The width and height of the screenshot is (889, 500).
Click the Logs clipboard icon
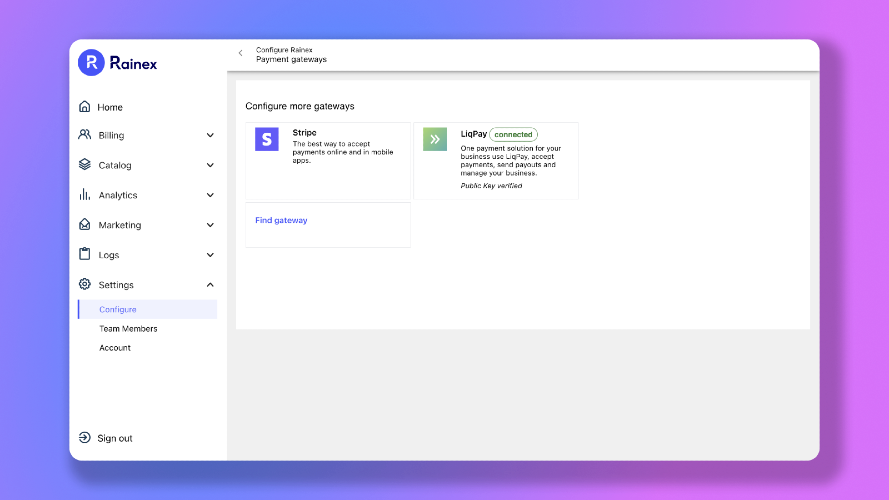(84, 254)
